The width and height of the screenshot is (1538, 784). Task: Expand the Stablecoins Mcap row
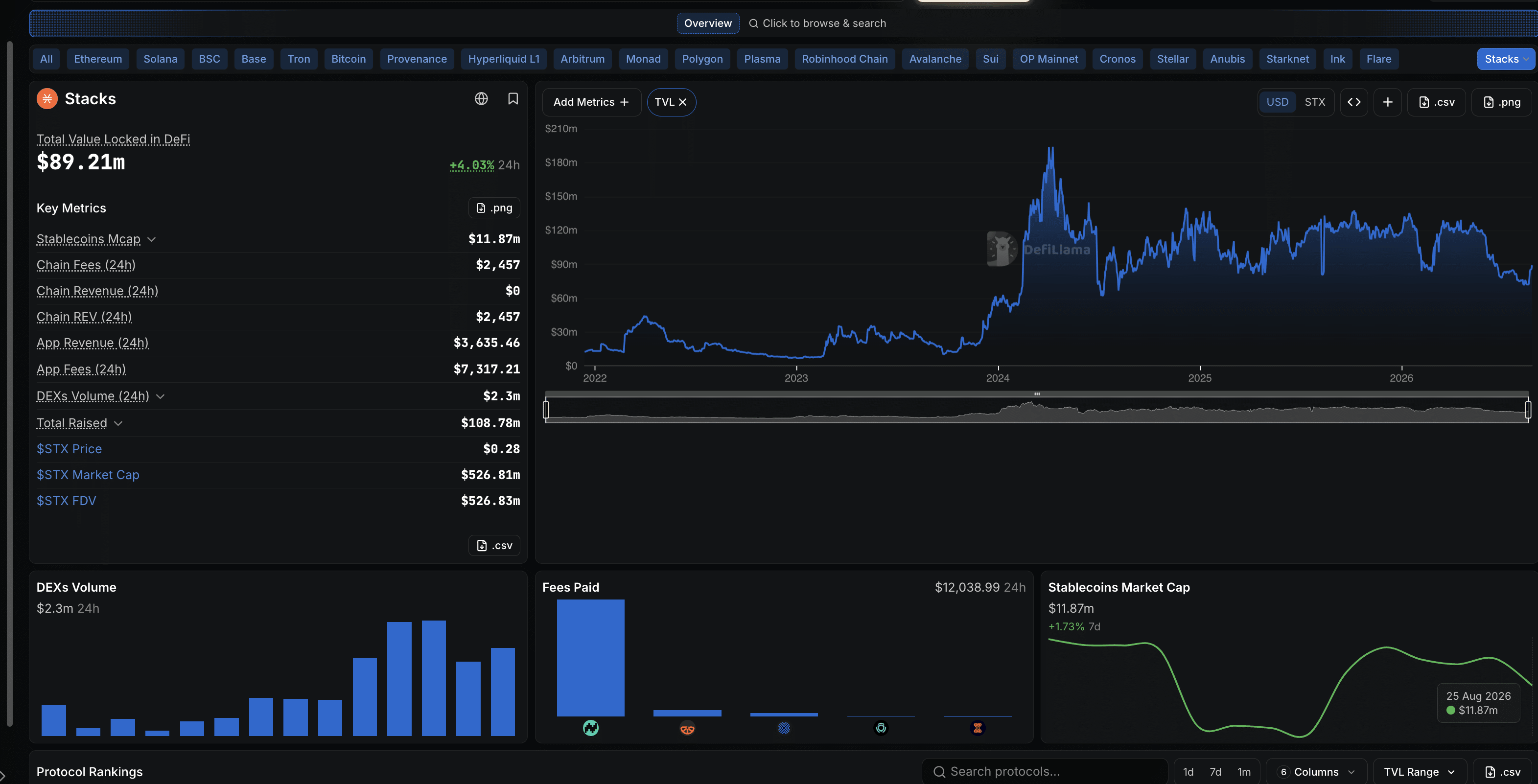[152, 239]
